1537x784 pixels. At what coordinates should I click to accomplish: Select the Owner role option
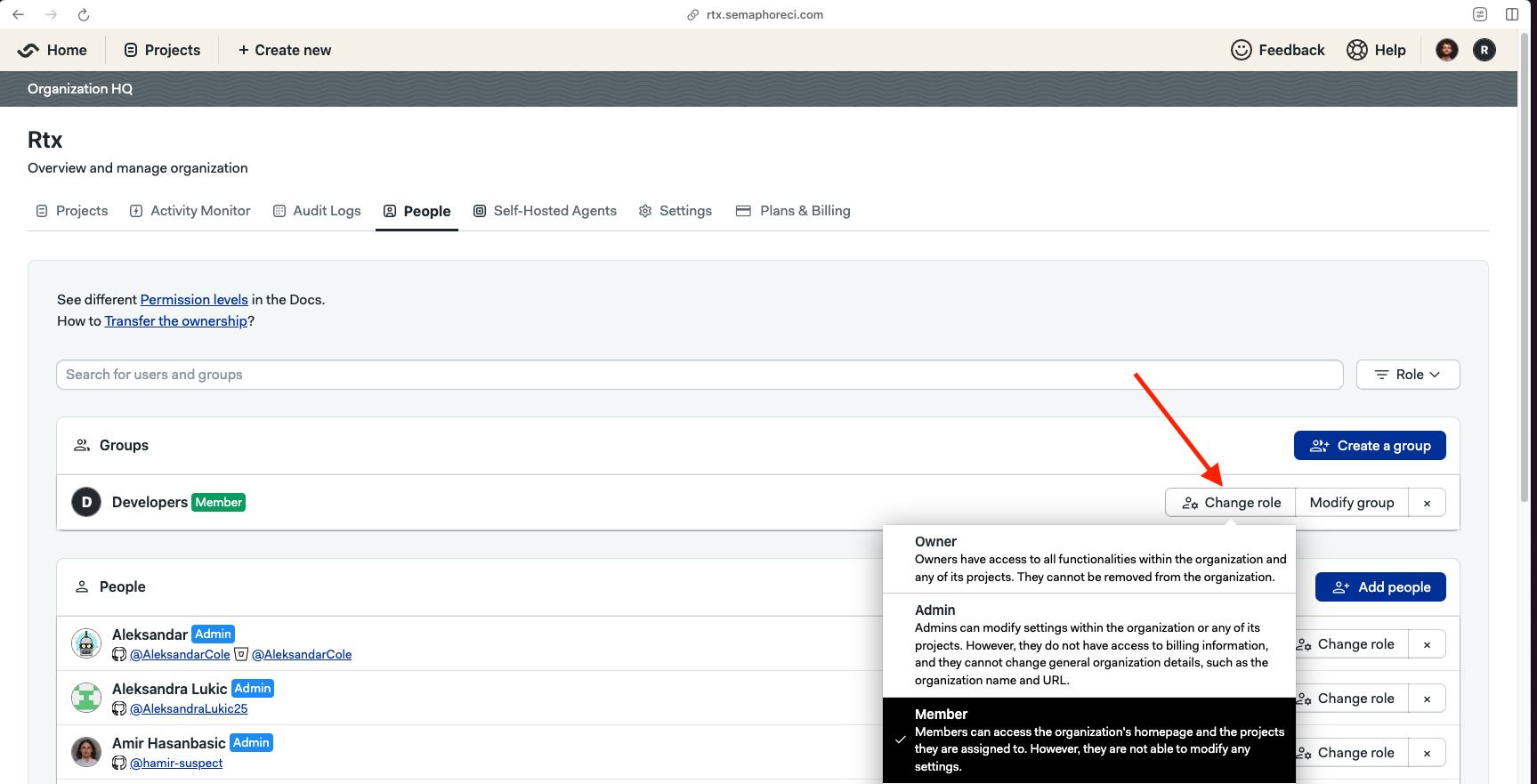coord(1089,559)
